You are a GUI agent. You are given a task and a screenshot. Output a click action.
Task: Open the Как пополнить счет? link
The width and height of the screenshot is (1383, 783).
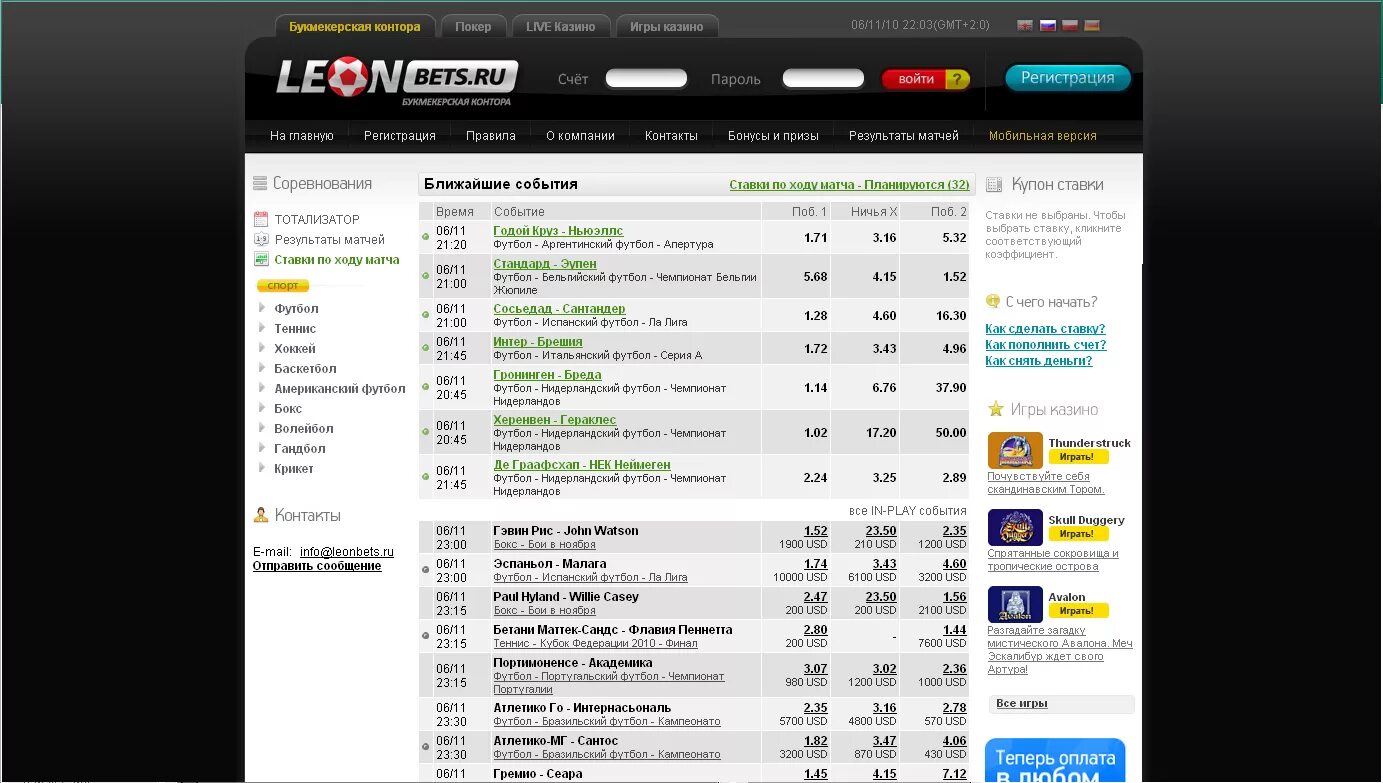[1045, 345]
